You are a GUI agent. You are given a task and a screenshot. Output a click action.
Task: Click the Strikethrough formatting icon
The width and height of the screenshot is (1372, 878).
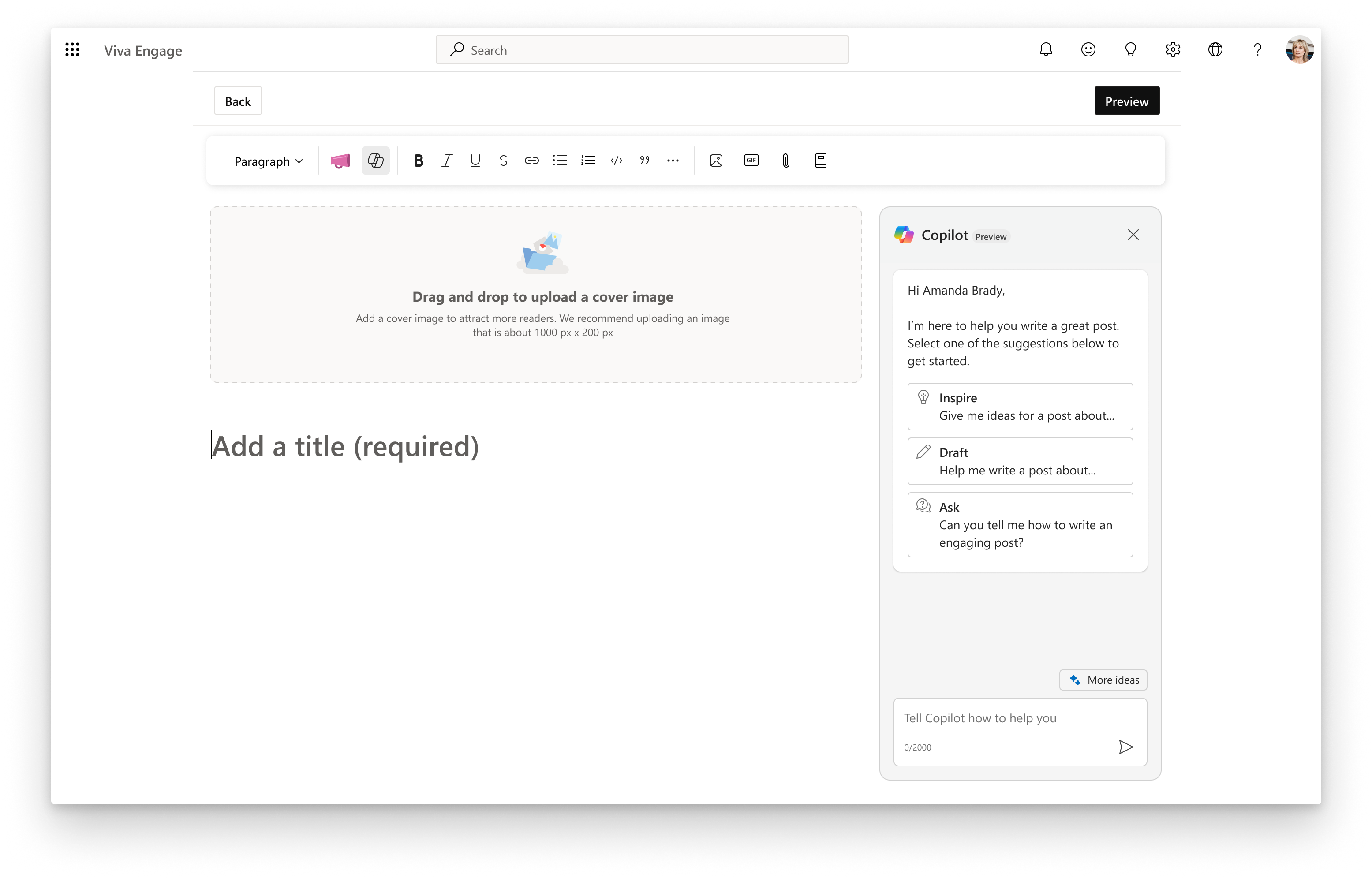pos(503,160)
